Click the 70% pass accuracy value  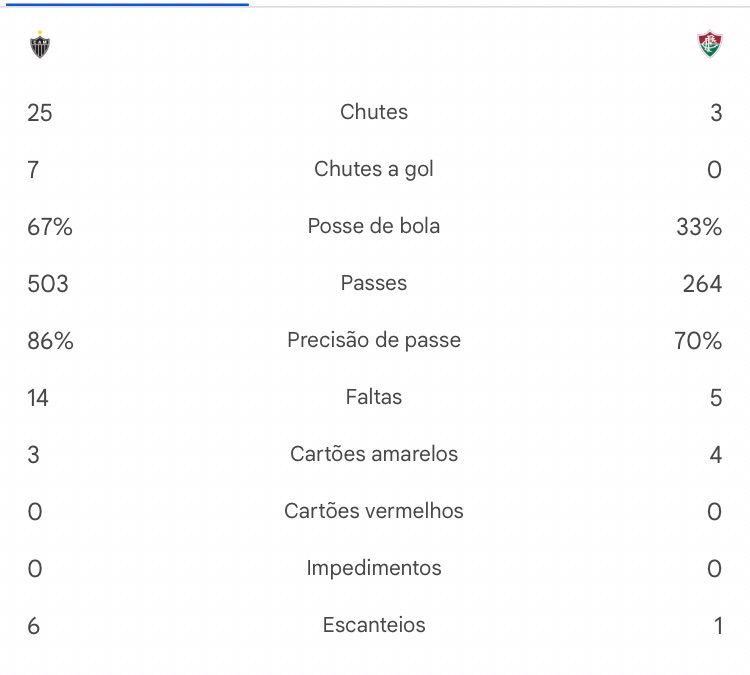coord(698,341)
